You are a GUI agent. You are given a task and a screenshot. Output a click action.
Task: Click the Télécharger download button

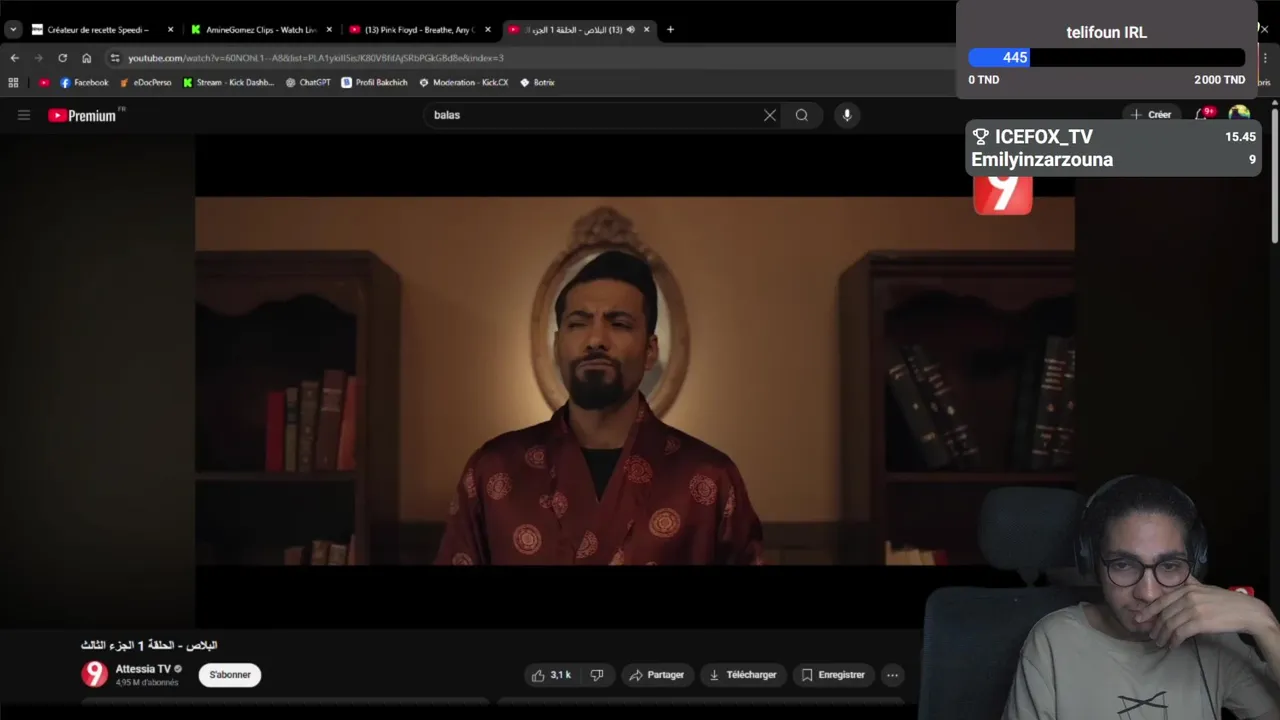tap(743, 675)
